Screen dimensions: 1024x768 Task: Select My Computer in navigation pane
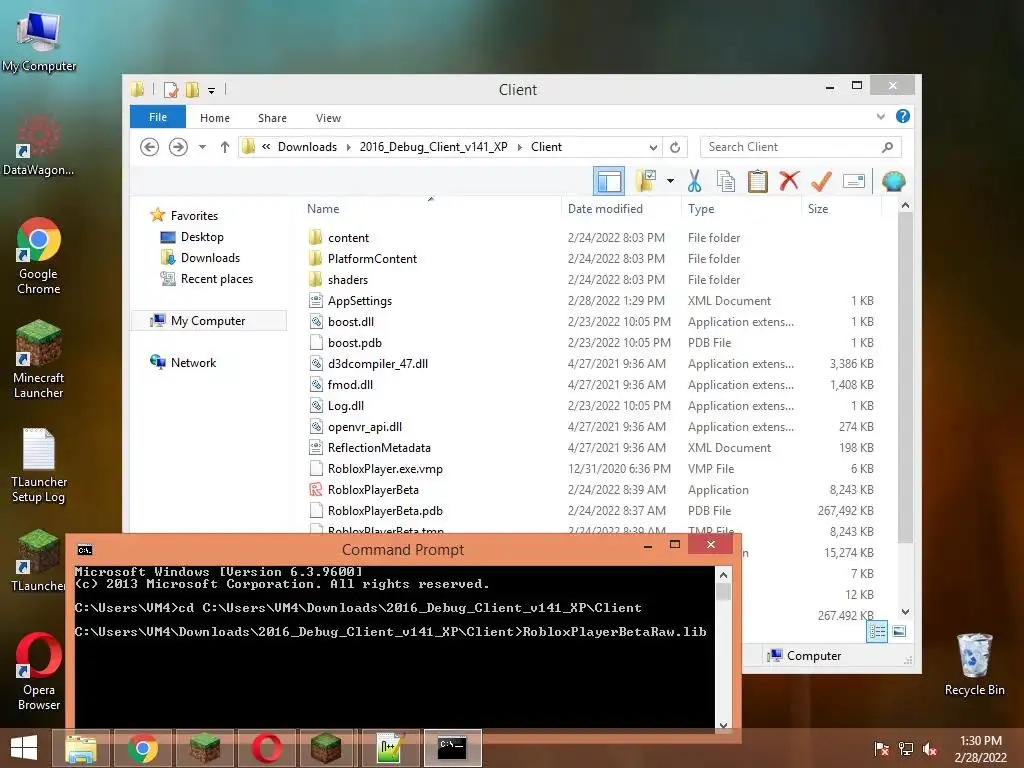(x=208, y=321)
